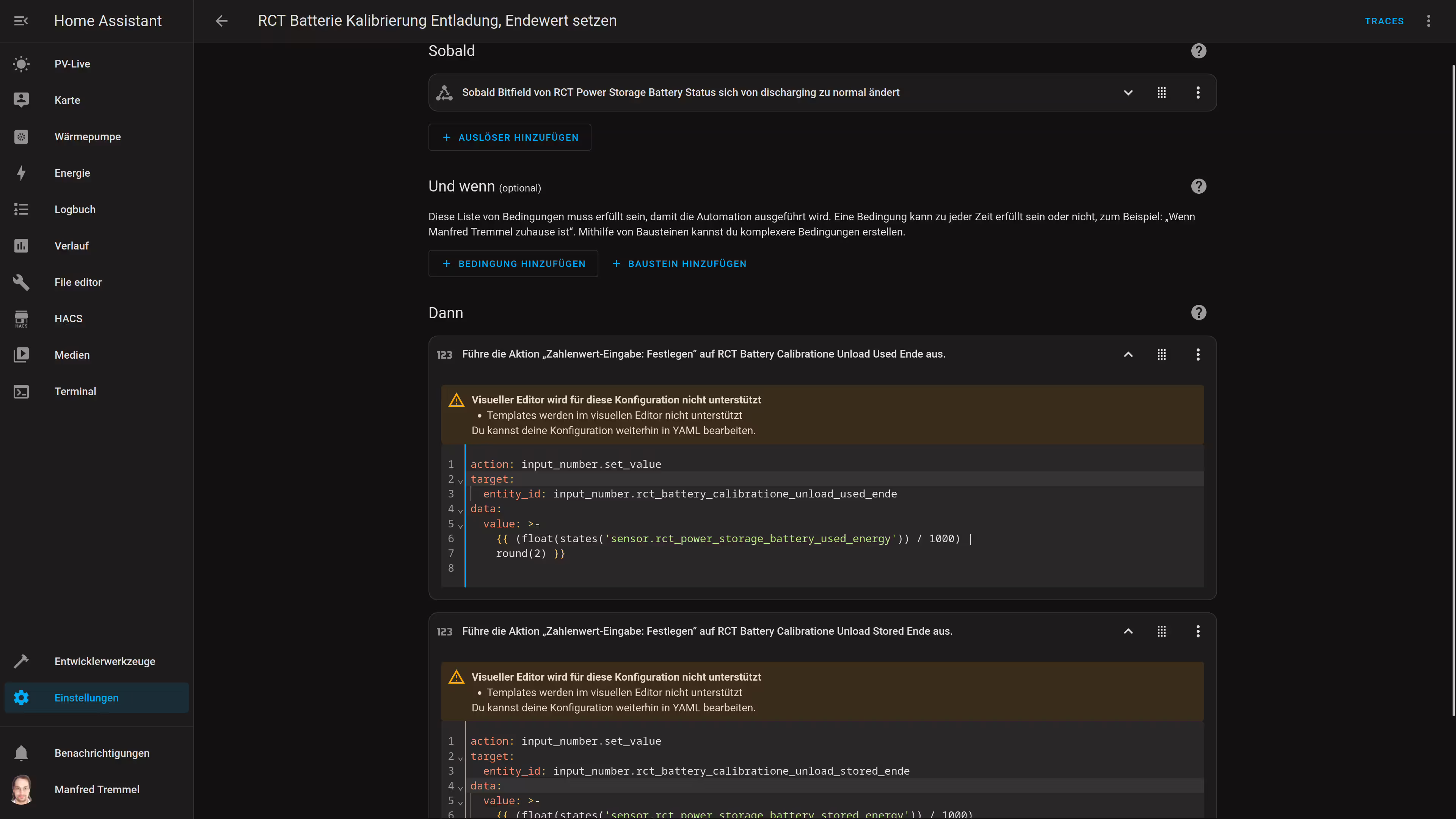This screenshot has height=819, width=1456.
Task: Click the Sobald Bitfield trigger description text
Action: click(x=681, y=93)
